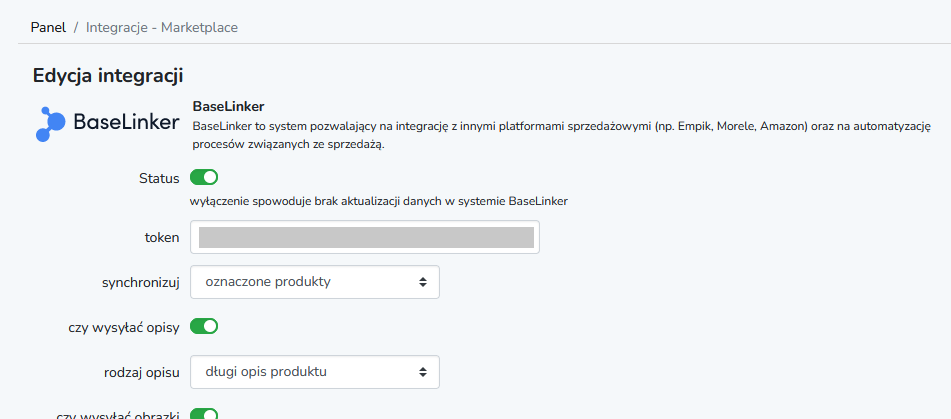
Task: Click the BaseLinker logo image
Action: [107, 124]
